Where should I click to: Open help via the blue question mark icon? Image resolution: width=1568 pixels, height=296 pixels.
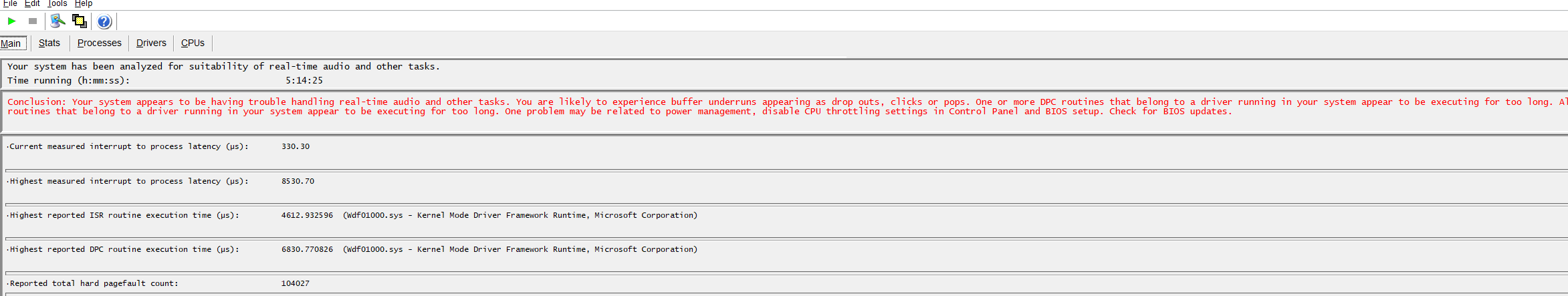[x=104, y=21]
